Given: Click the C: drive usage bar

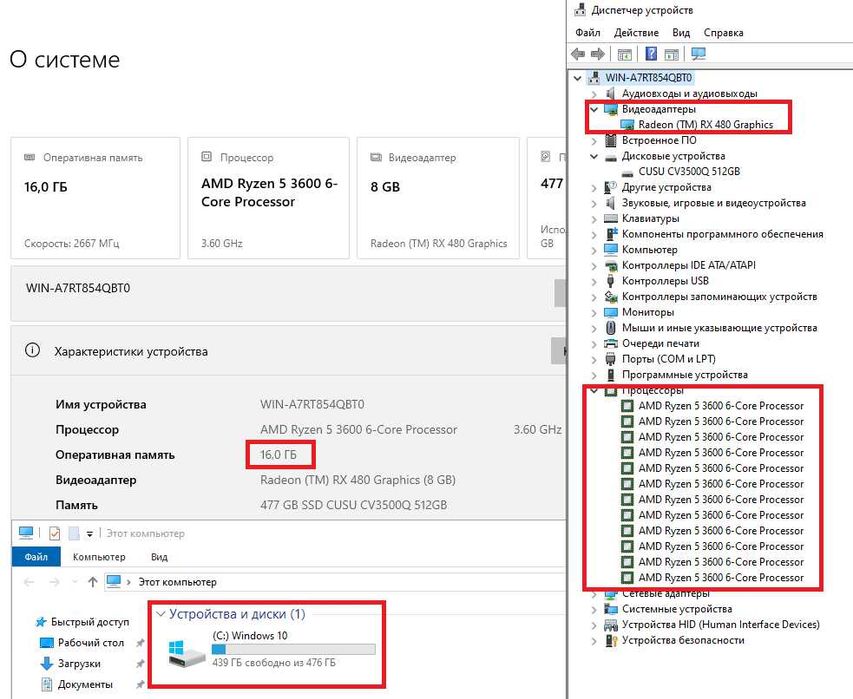Looking at the screenshot, I should tap(294, 649).
